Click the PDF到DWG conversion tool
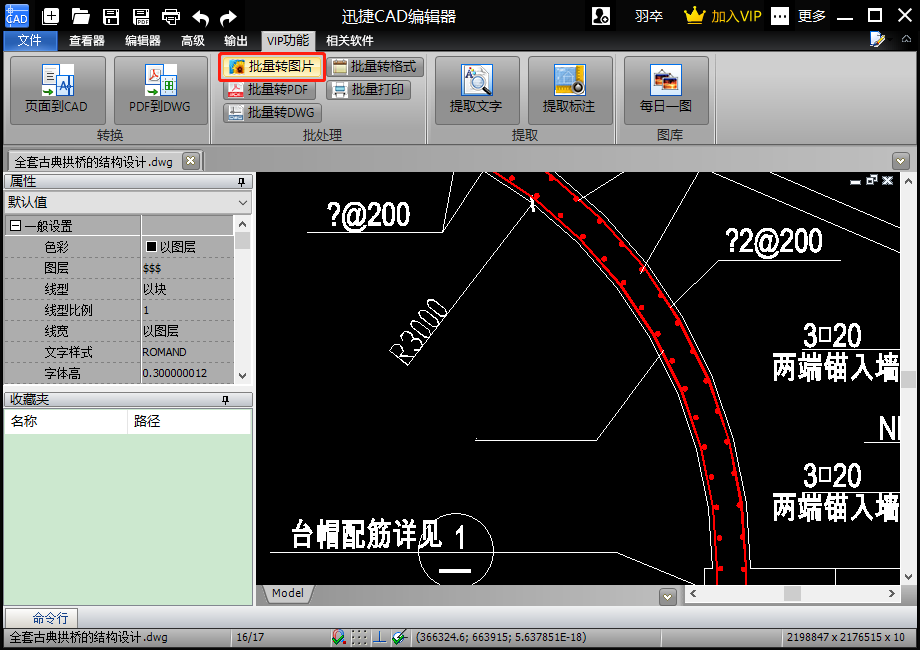The width and height of the screenshot is (920, 650). (160, 90)
